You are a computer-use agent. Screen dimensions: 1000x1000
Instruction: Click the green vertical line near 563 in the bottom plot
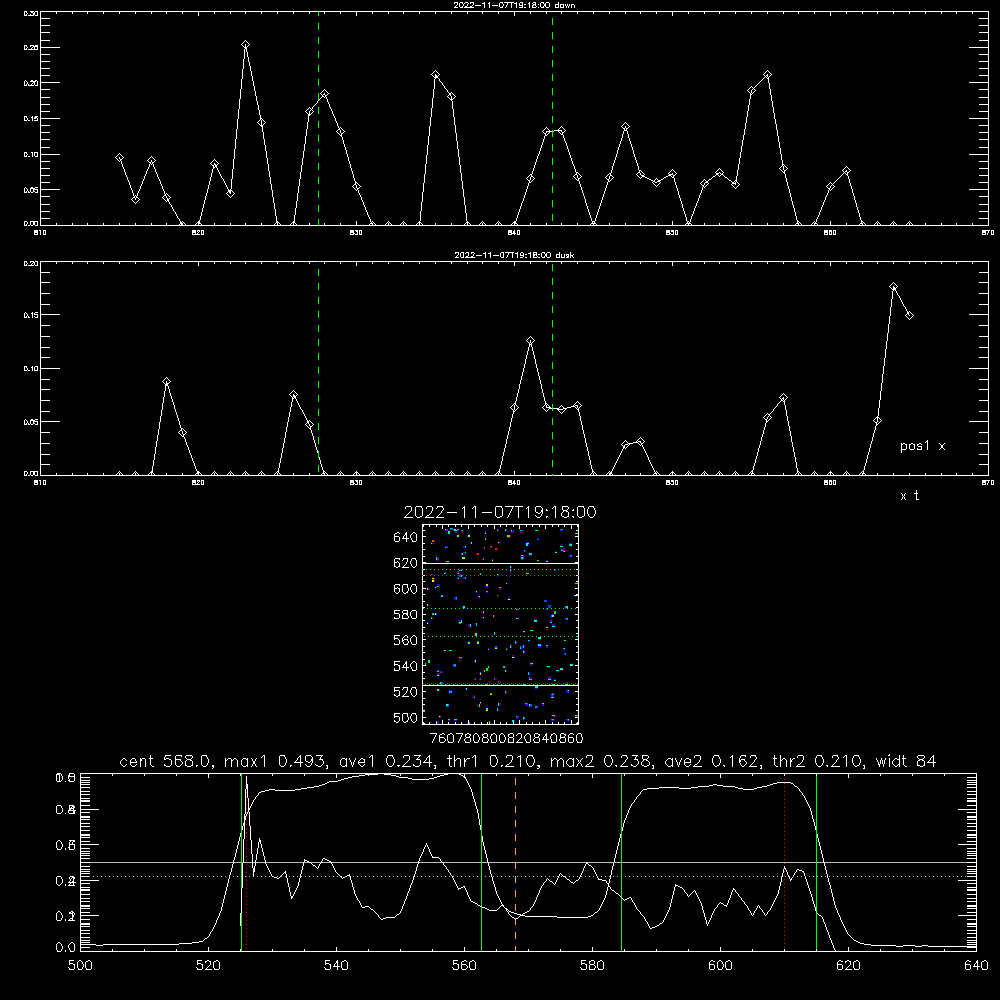[x=482, y=861]
